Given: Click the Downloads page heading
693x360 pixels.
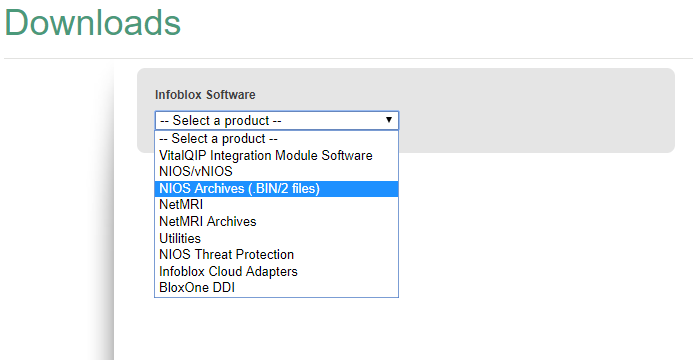Looking at the screenshot, I should 93,23.
